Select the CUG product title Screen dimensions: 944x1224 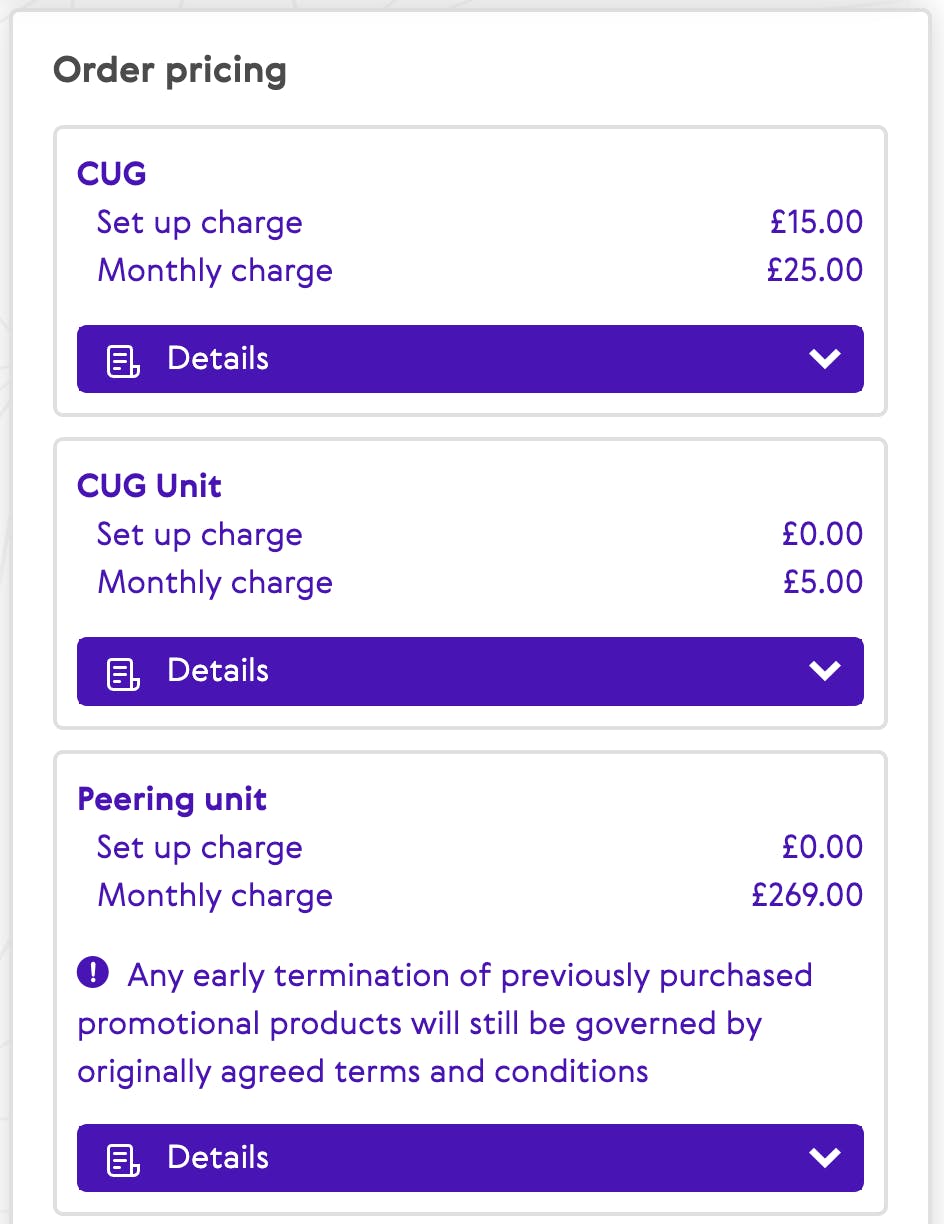[x=112, y=174]
